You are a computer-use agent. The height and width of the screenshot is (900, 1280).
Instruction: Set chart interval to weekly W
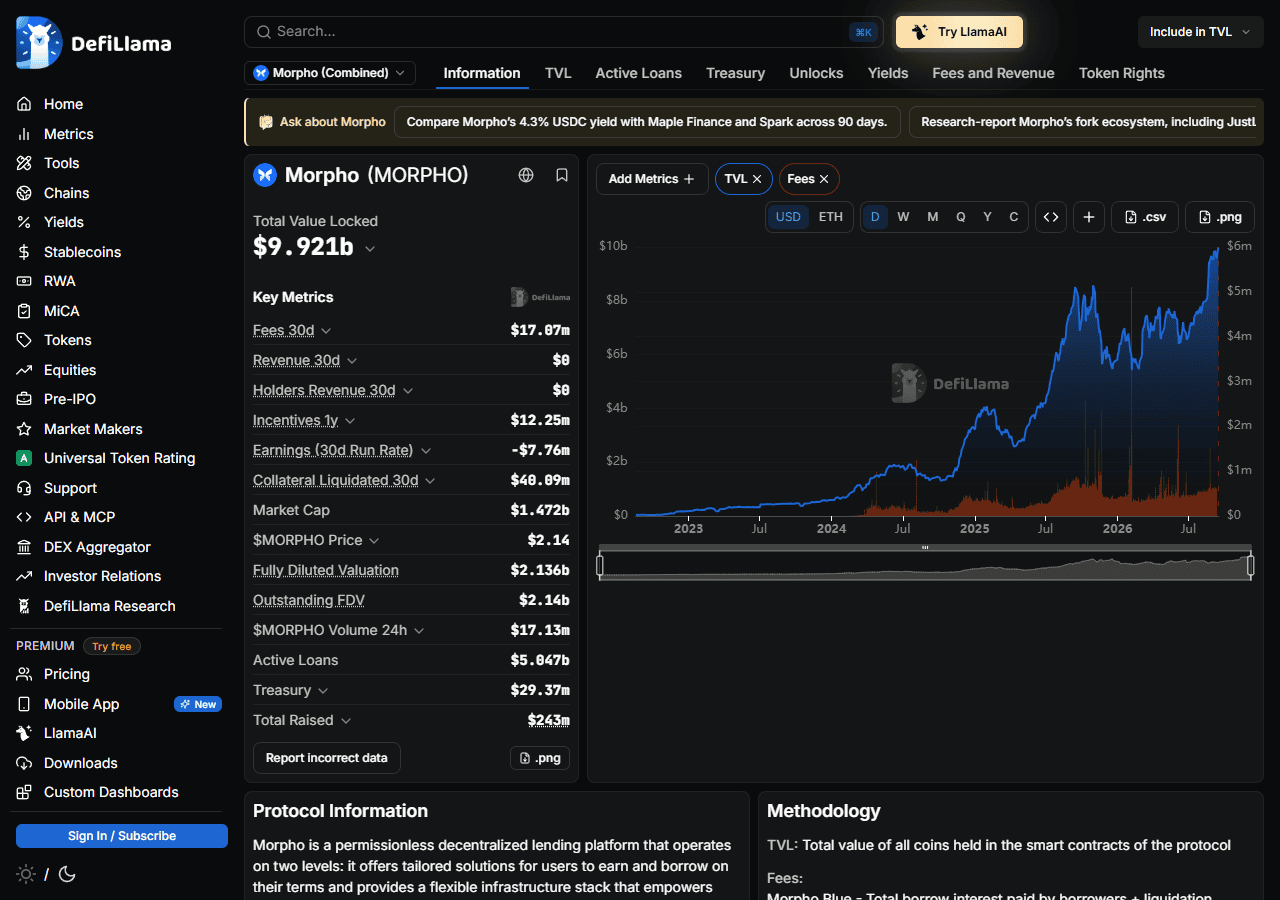click(x=903, y=217)
